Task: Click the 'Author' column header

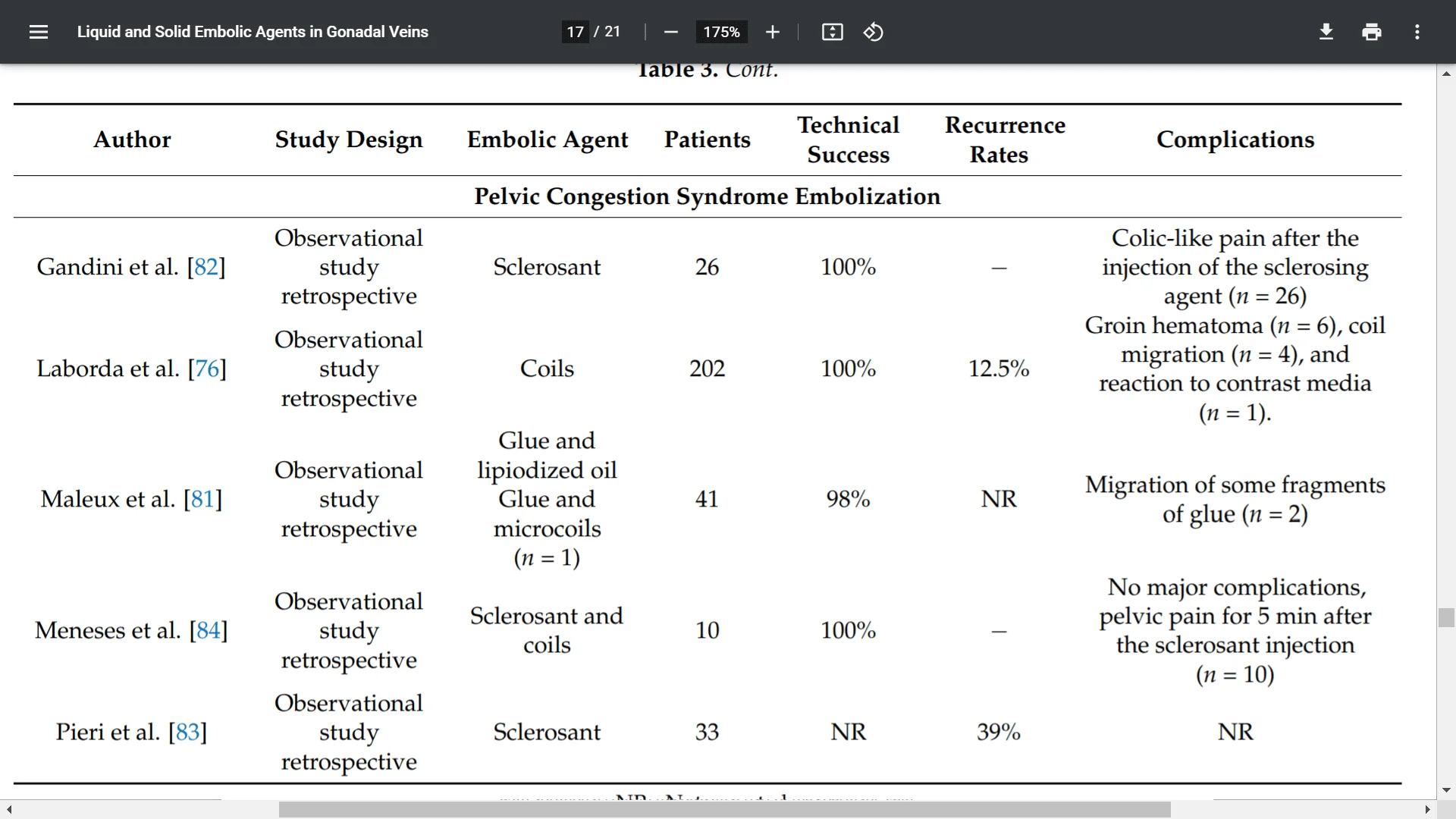Action: tap(132, 140)
